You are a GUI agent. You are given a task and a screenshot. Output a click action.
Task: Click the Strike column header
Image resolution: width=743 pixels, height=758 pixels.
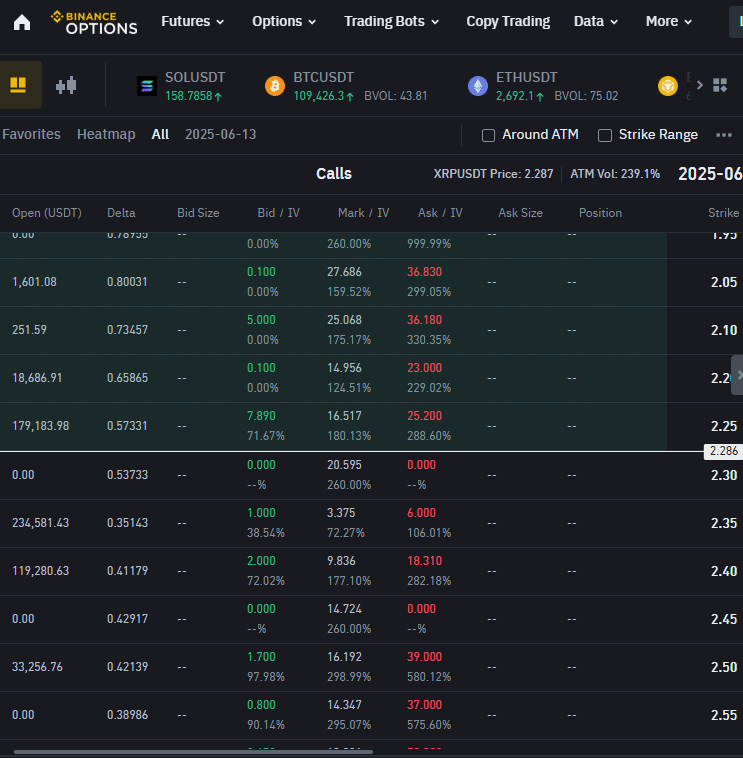(x=723, y=213)
